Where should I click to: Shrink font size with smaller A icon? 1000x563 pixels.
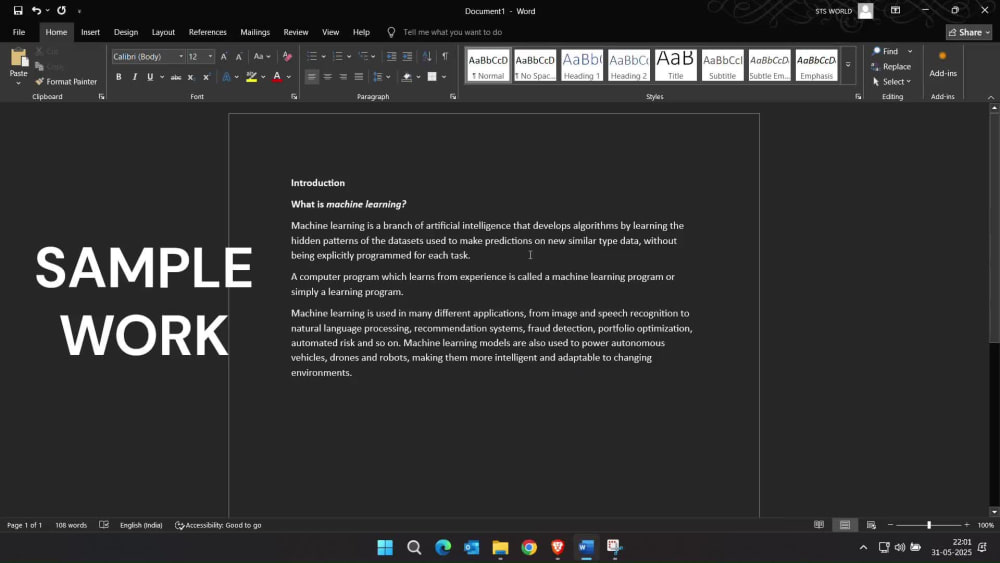pos(239,57)
